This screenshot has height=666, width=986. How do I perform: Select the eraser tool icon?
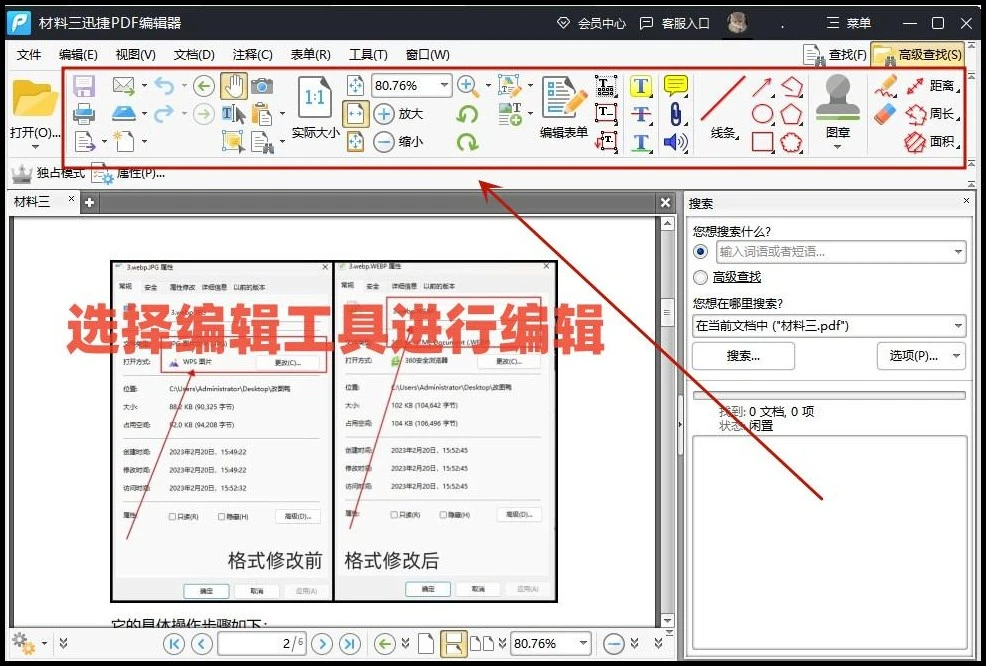coord(885,114)
